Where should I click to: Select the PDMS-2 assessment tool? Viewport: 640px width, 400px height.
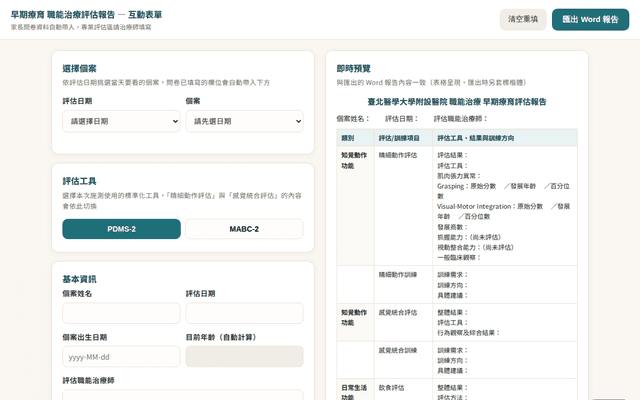[x=121, y=229]
